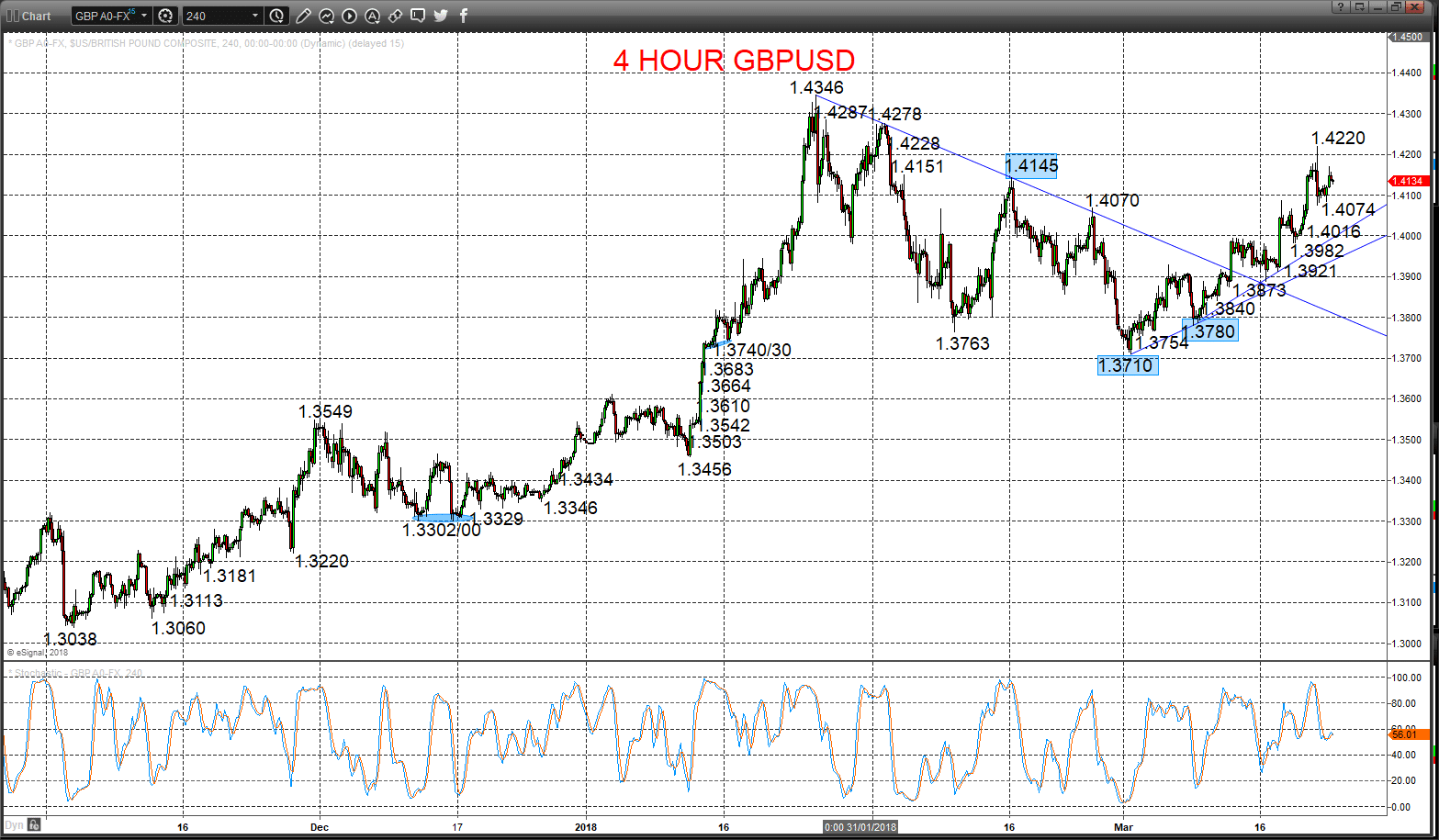Click the 1.3763 price label

(x=962, y=343)
